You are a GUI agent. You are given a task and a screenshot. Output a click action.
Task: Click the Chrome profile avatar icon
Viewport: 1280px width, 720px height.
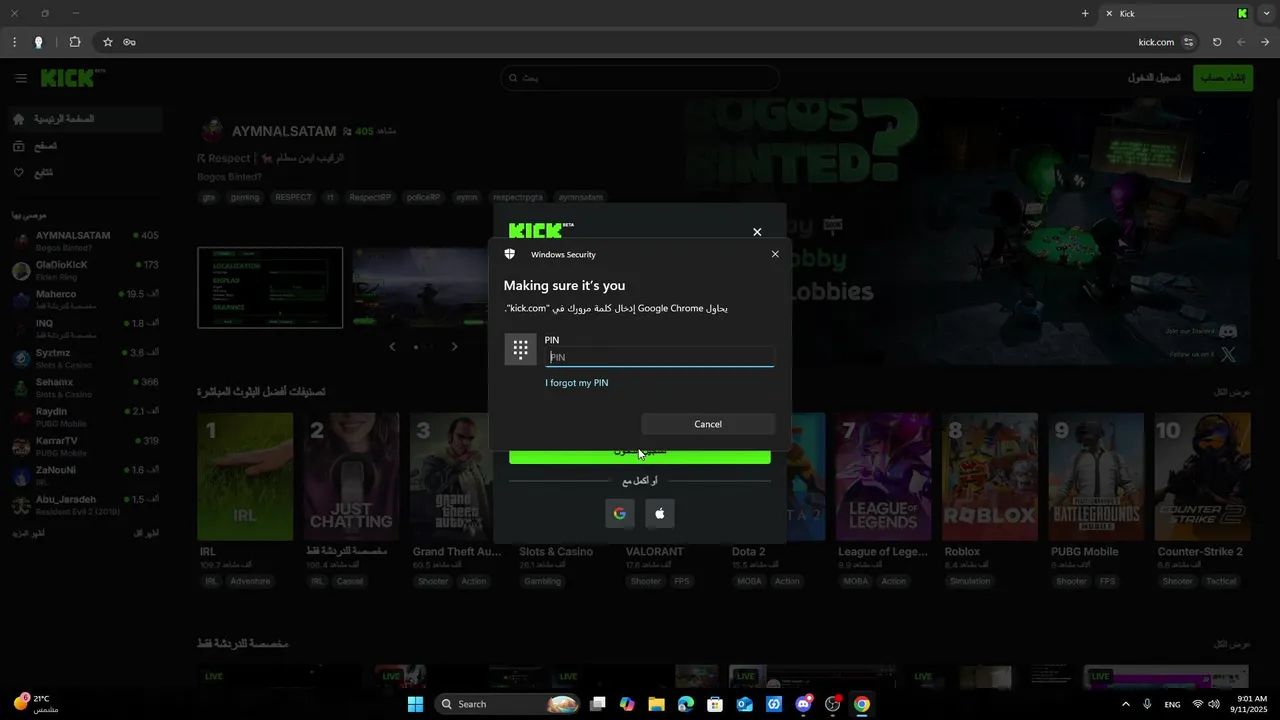coord(39,42)
